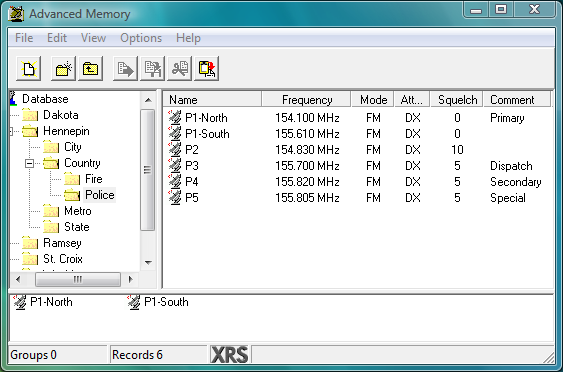Click the St. Croix folder icon

pyautogui.click(x=30, y=259)
